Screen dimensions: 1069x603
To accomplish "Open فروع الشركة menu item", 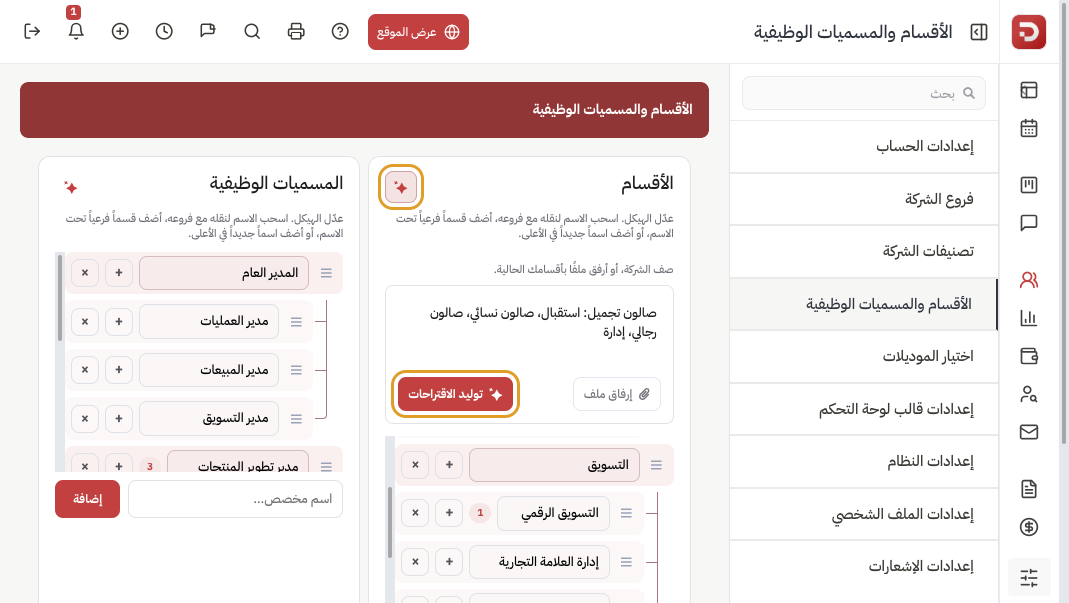I will [x=864, y=199].
